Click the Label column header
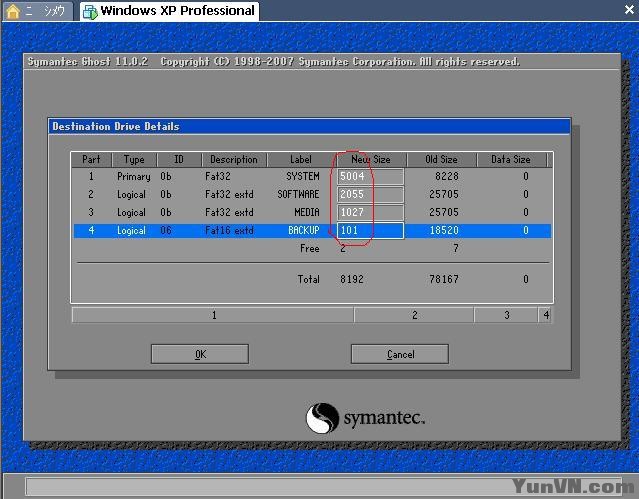The image size is (639, 499). click(301, 159)
